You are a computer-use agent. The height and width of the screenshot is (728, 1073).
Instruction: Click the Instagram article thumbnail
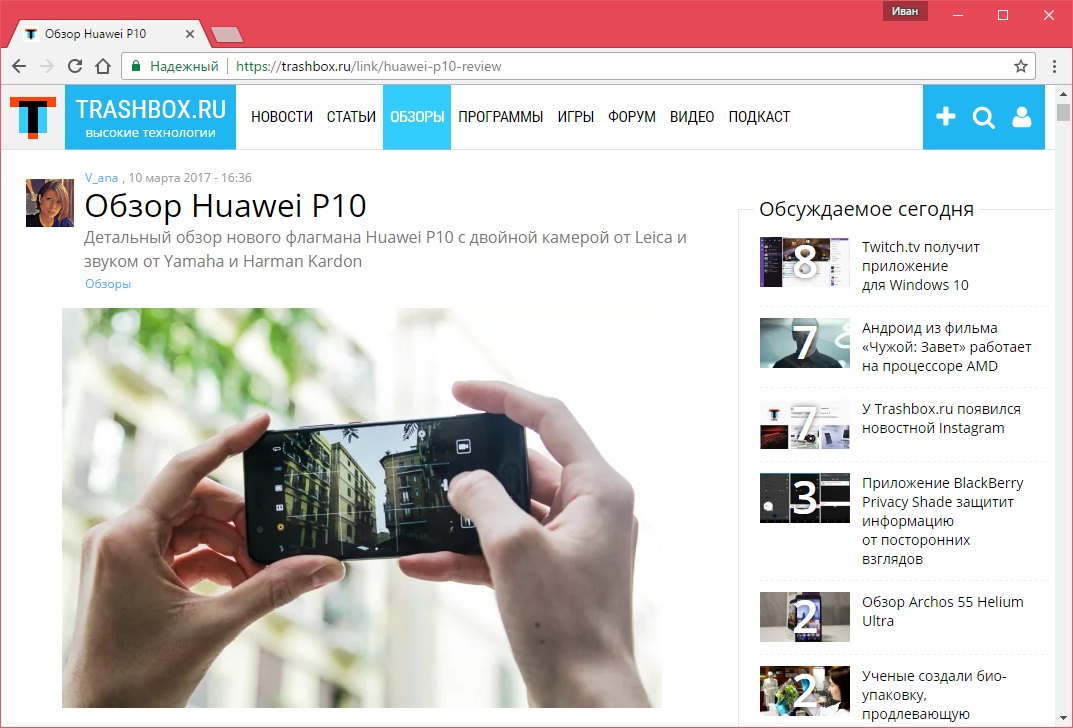[805, 425]
